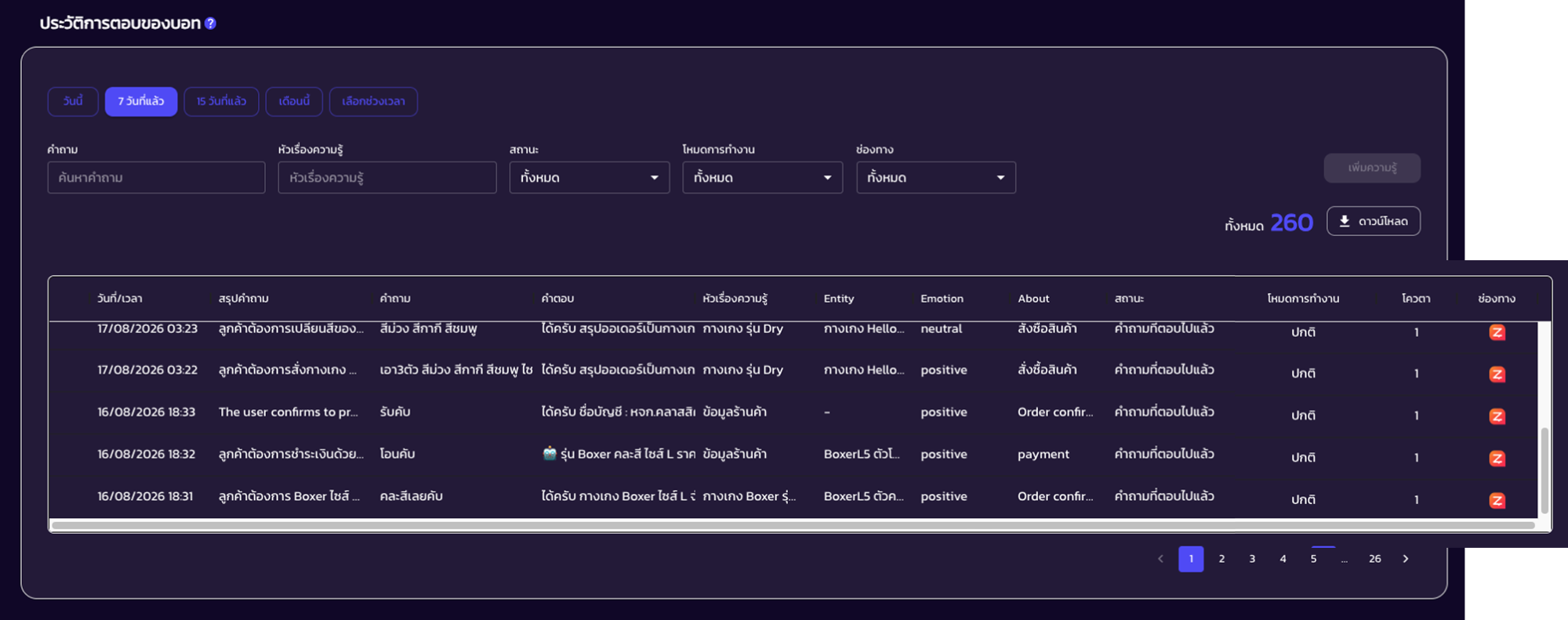Click the topic cell กางเกง Boxer รุ่...
The height and width of the screenshot is (620, 1568).
(x=749, y=496)
